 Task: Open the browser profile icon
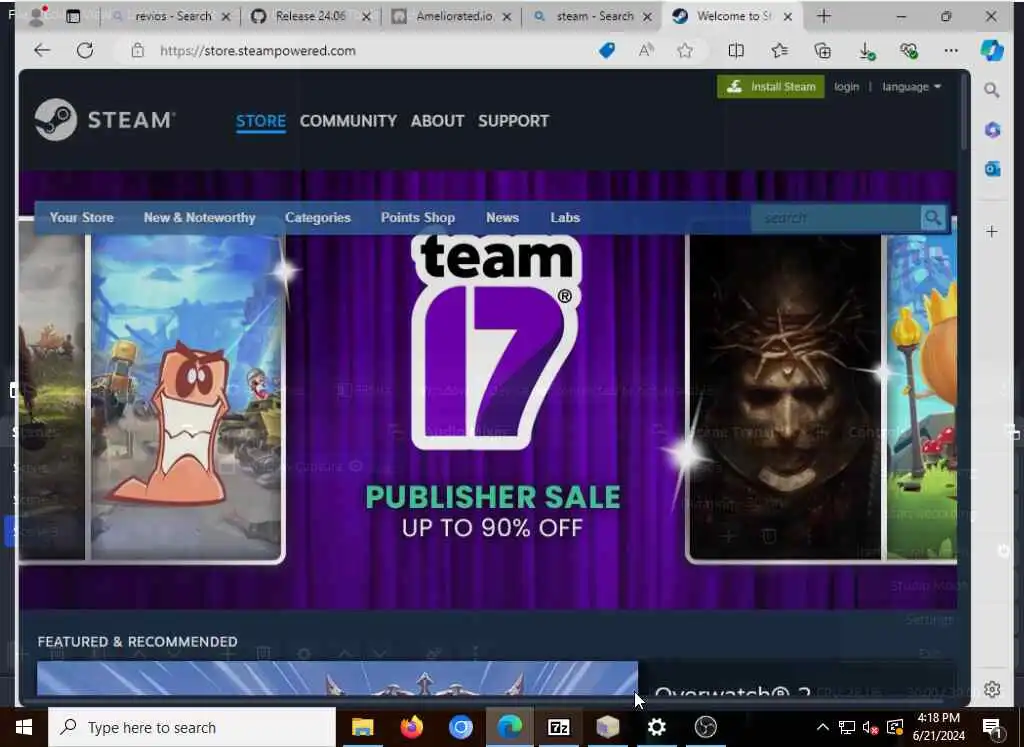click(37, 16)
